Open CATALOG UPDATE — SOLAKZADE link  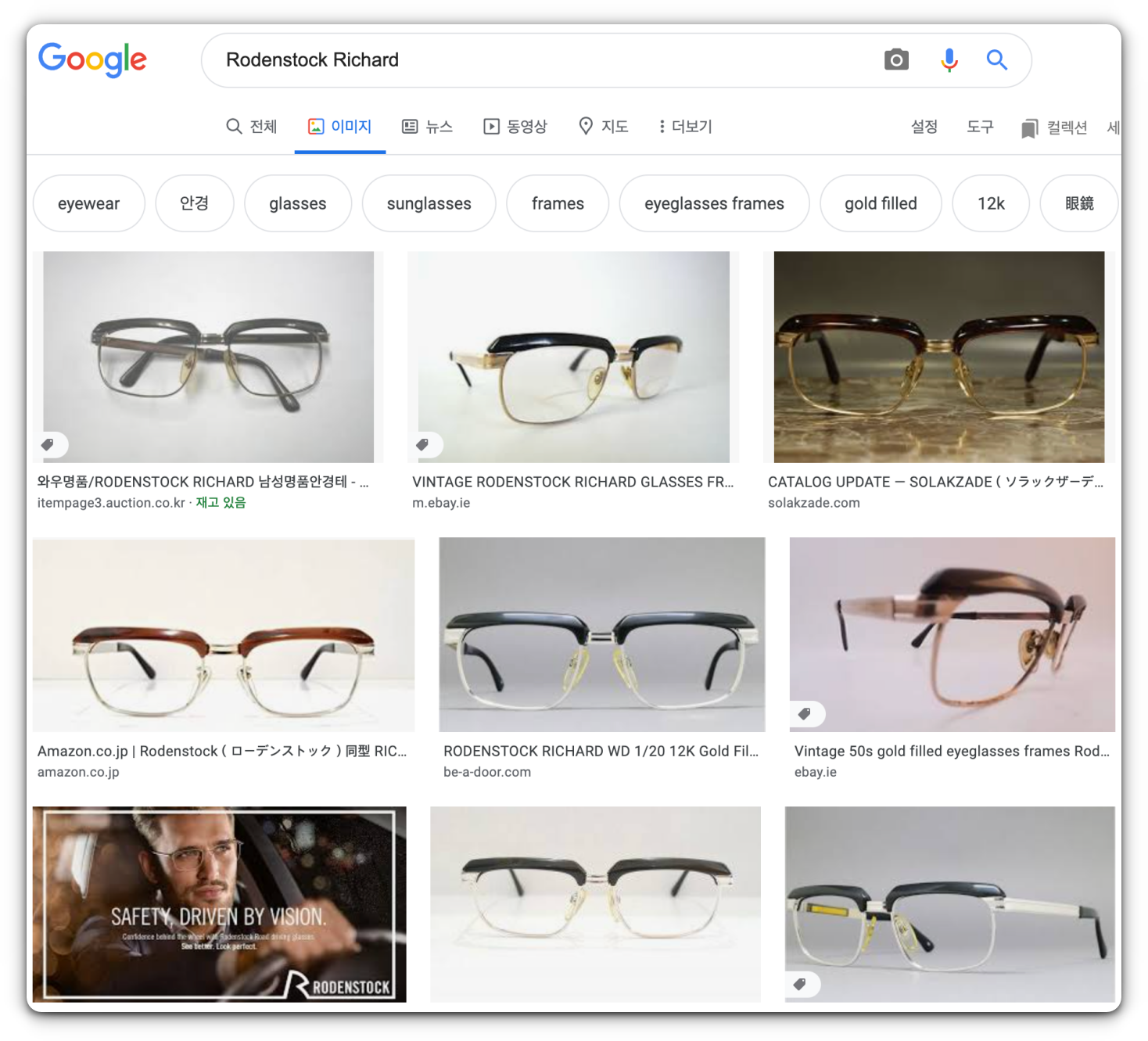tap(935, 482)
